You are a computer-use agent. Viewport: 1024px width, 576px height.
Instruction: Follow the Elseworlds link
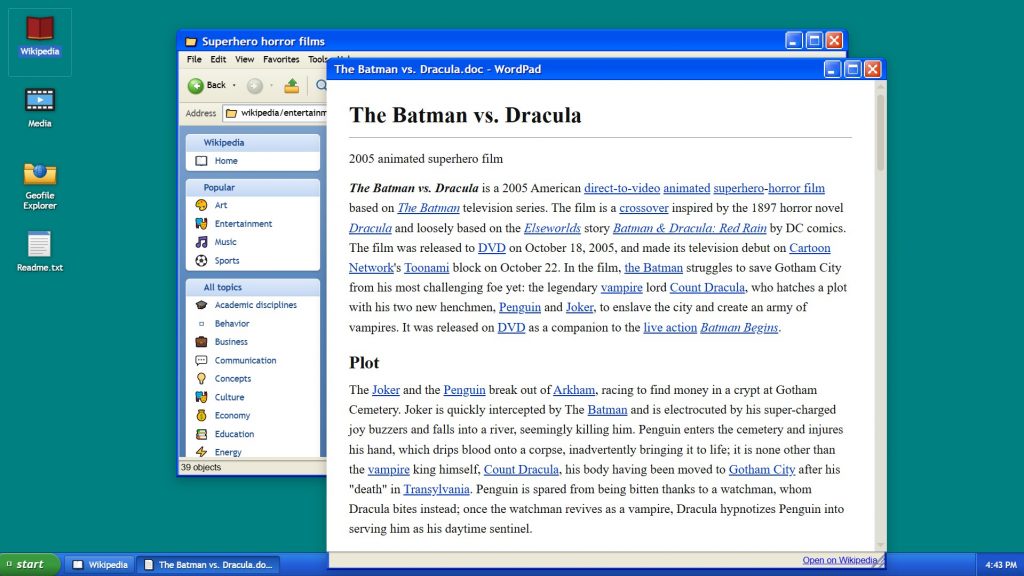[x=552, y=228]
